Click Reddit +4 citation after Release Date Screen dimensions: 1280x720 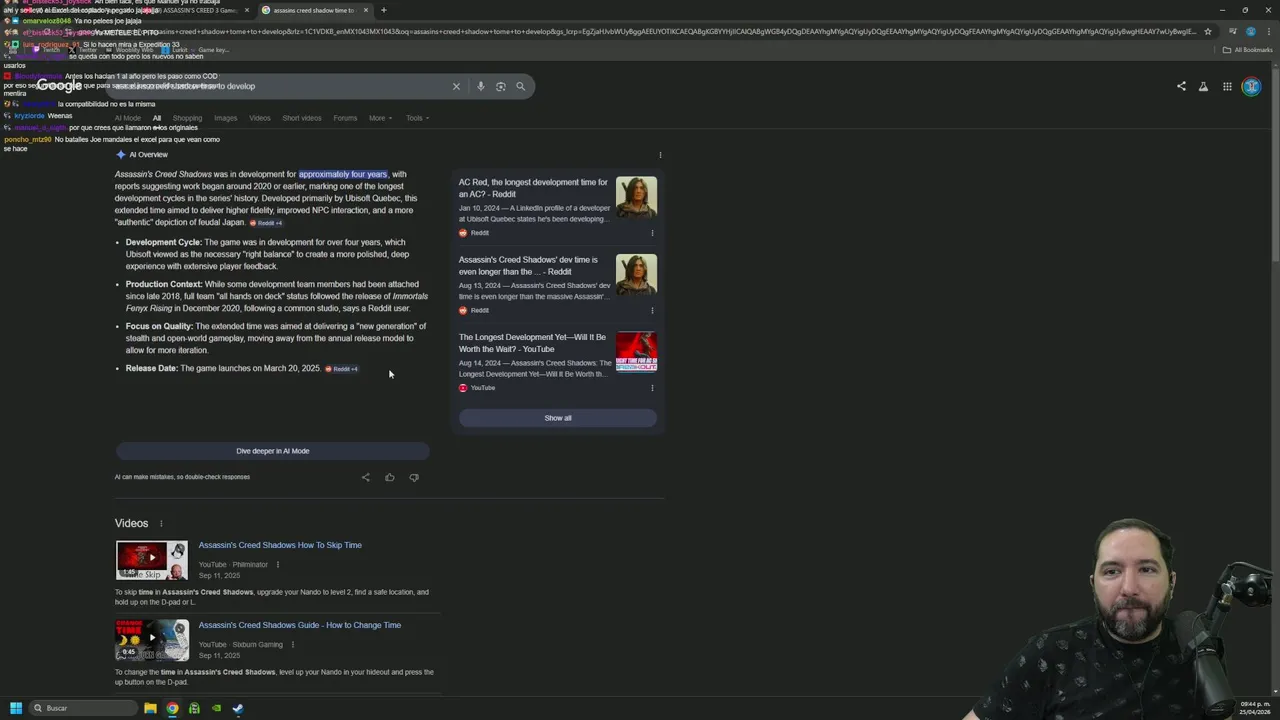[341, 369]
